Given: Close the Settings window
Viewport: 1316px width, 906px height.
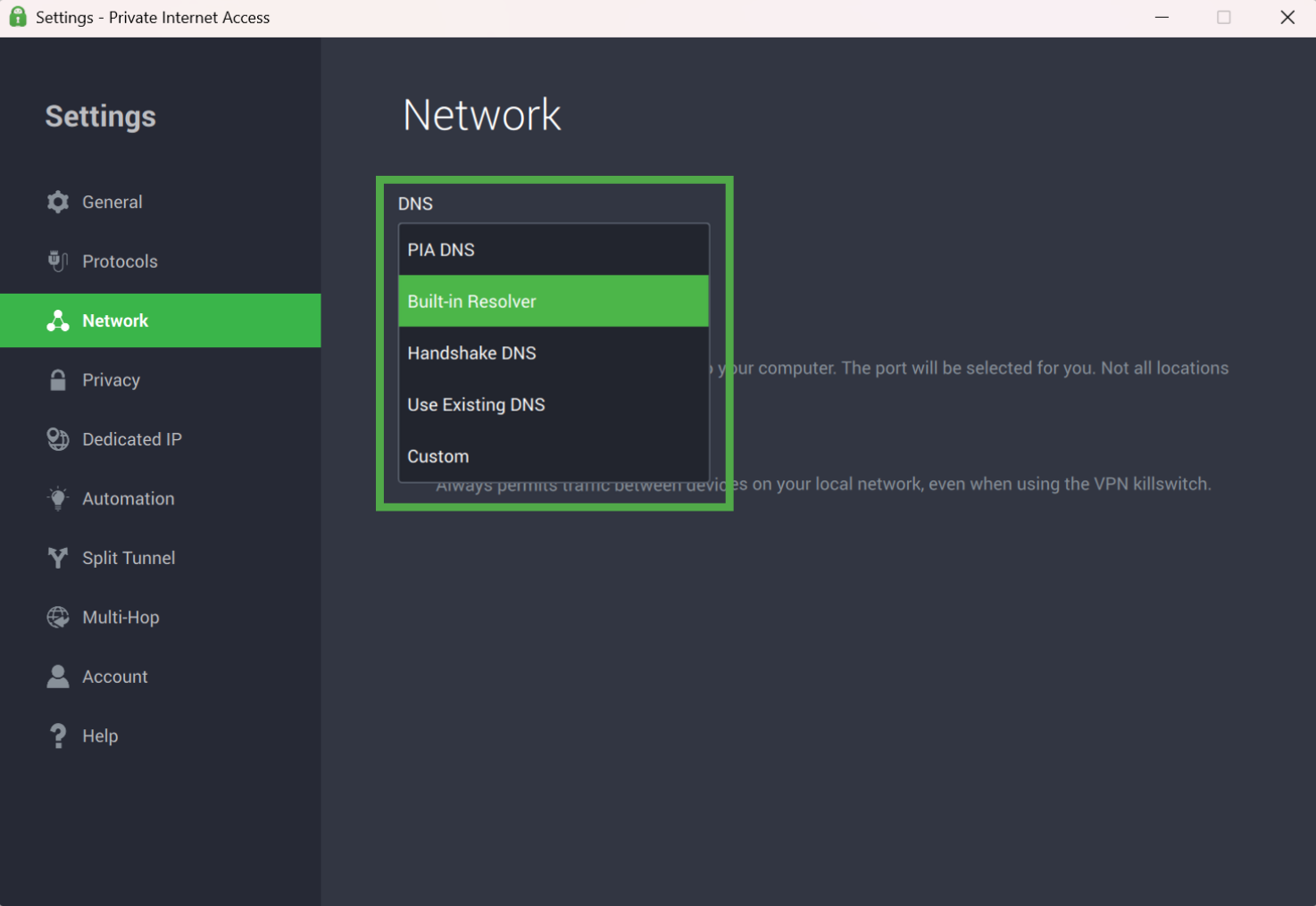Looking at the screenshot, I should 1287,17.
